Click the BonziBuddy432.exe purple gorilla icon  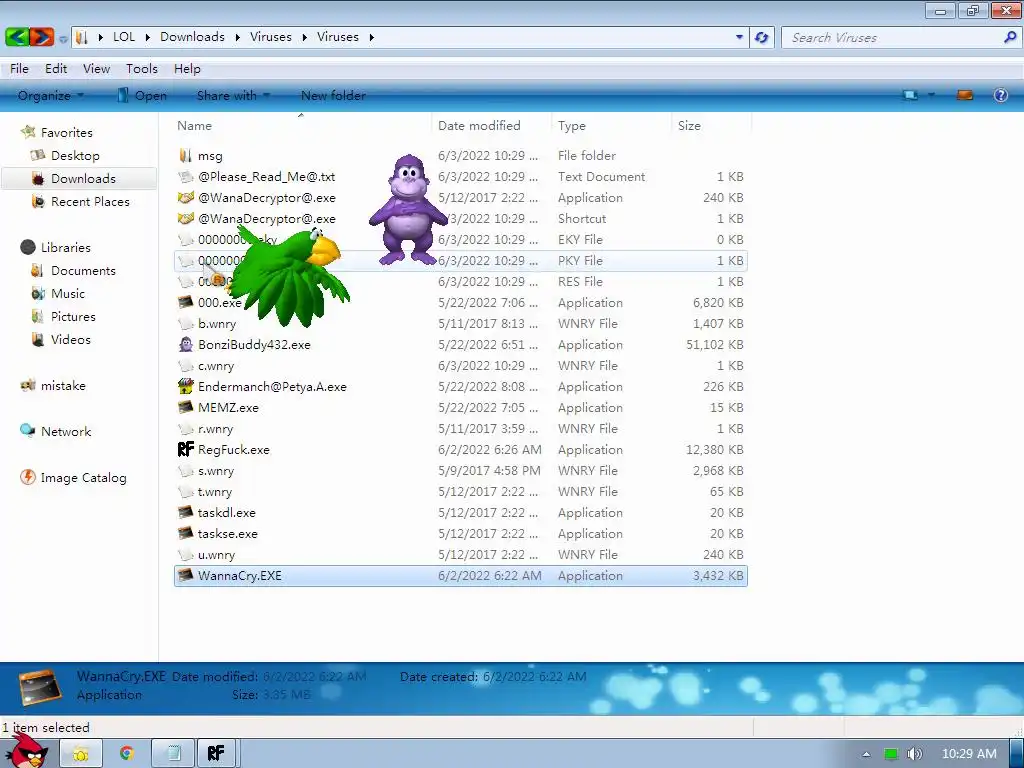pos(185,345)
